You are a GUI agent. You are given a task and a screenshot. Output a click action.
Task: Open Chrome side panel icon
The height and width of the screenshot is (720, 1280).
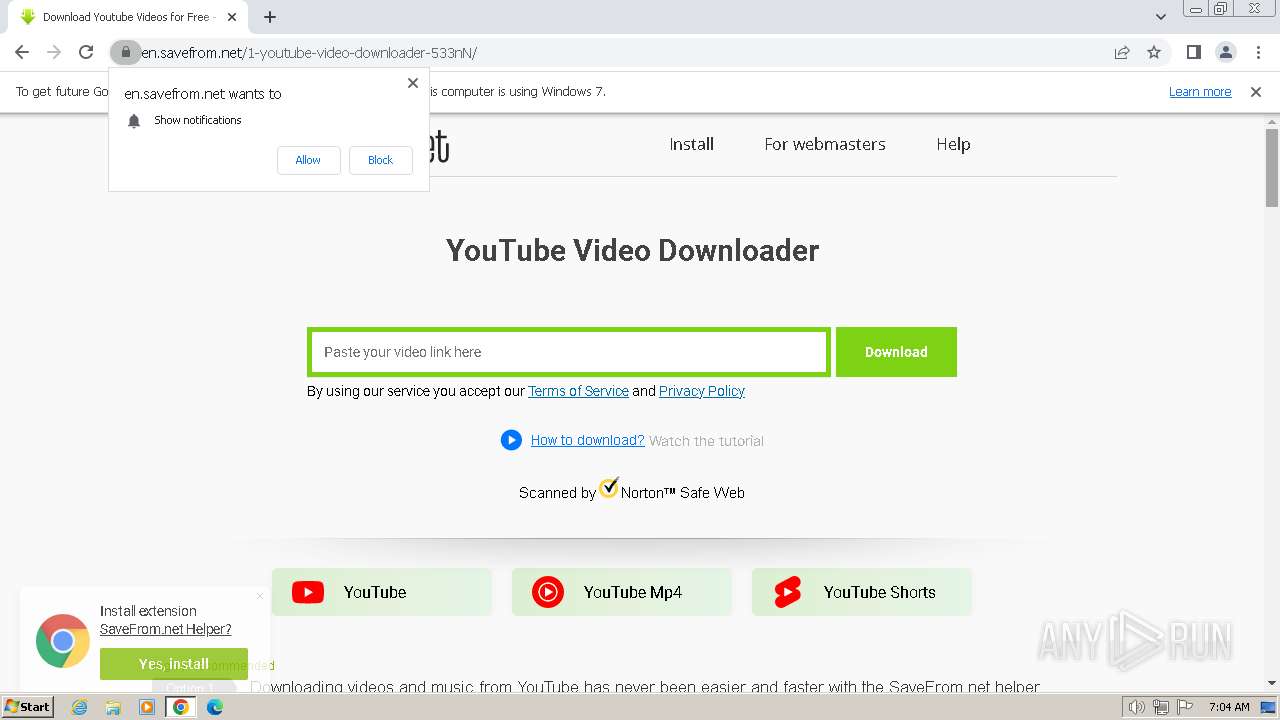(x=1193, y=52)
